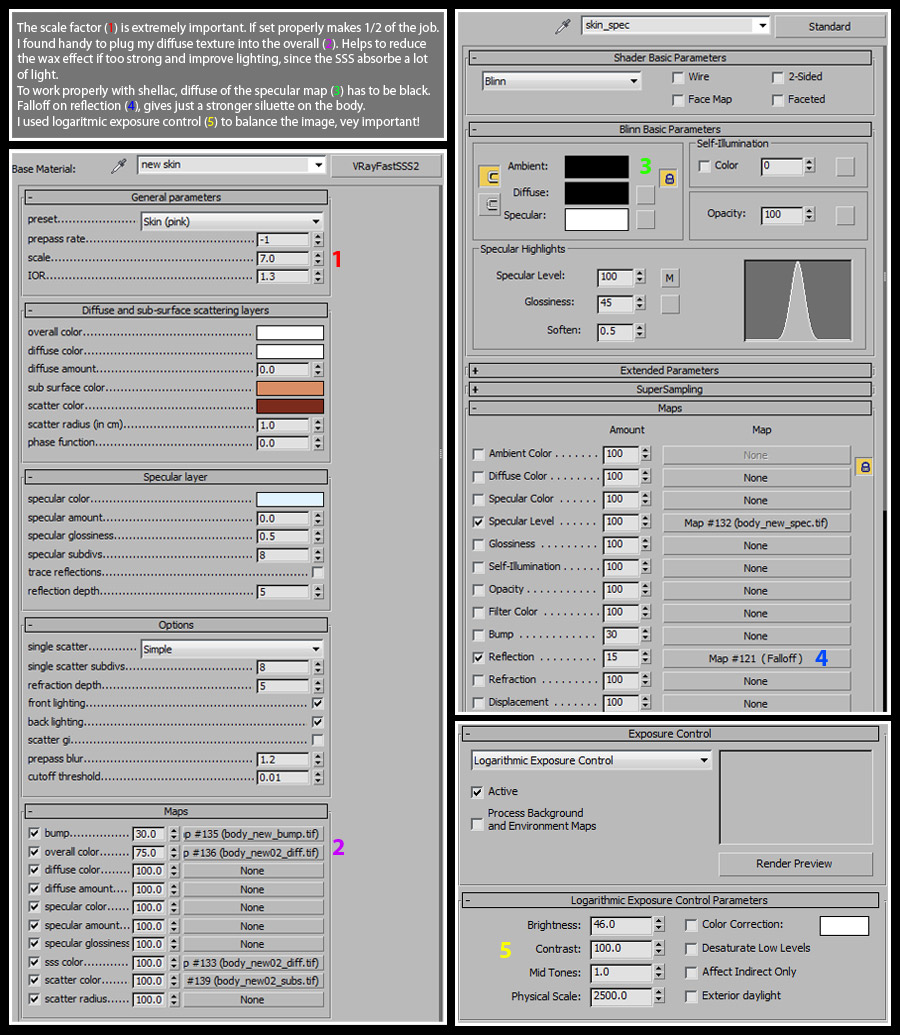Screen dimensions: 900x1035
Task: Collapse the General parameters rollout
Action: pos(176,197)
